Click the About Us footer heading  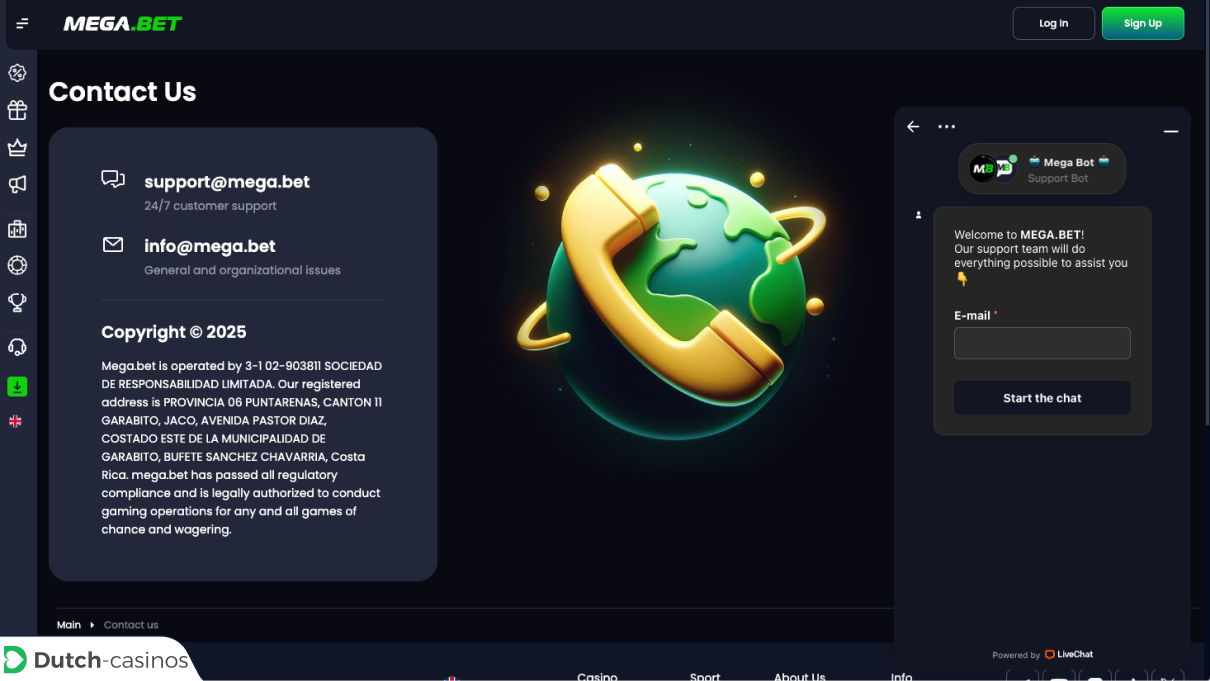(x=799, y=676)
